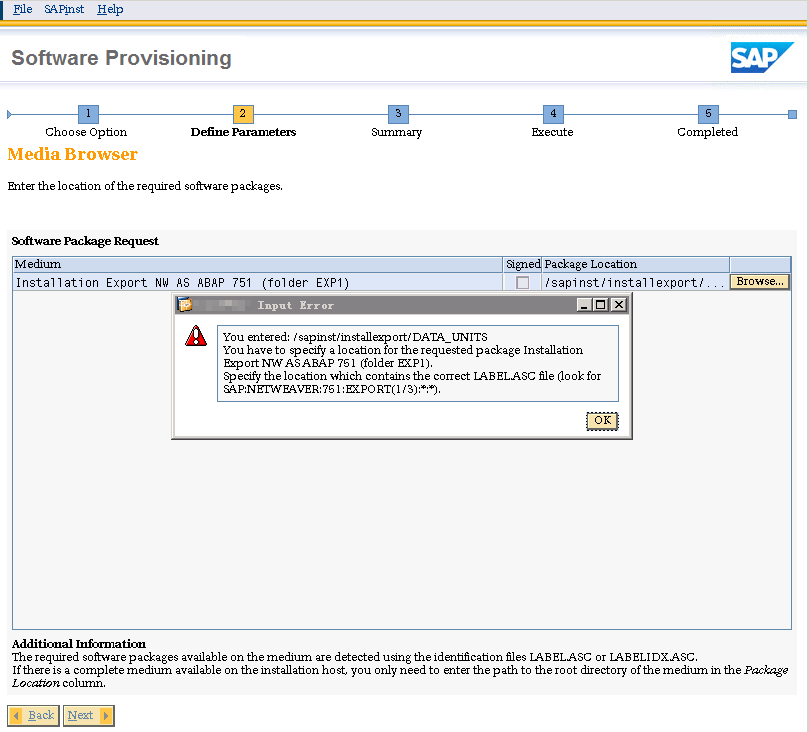Minimize the Input Error dialog

coord(584,305)
